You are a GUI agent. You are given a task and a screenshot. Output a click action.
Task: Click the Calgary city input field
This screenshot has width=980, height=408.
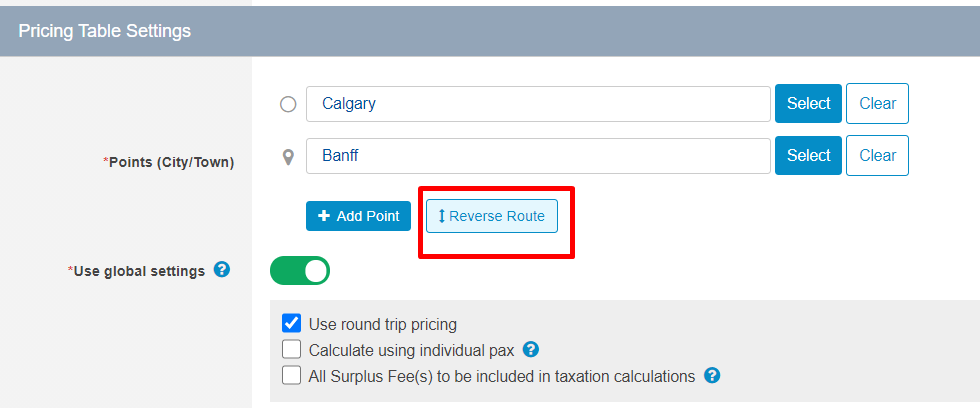point(538,104)
